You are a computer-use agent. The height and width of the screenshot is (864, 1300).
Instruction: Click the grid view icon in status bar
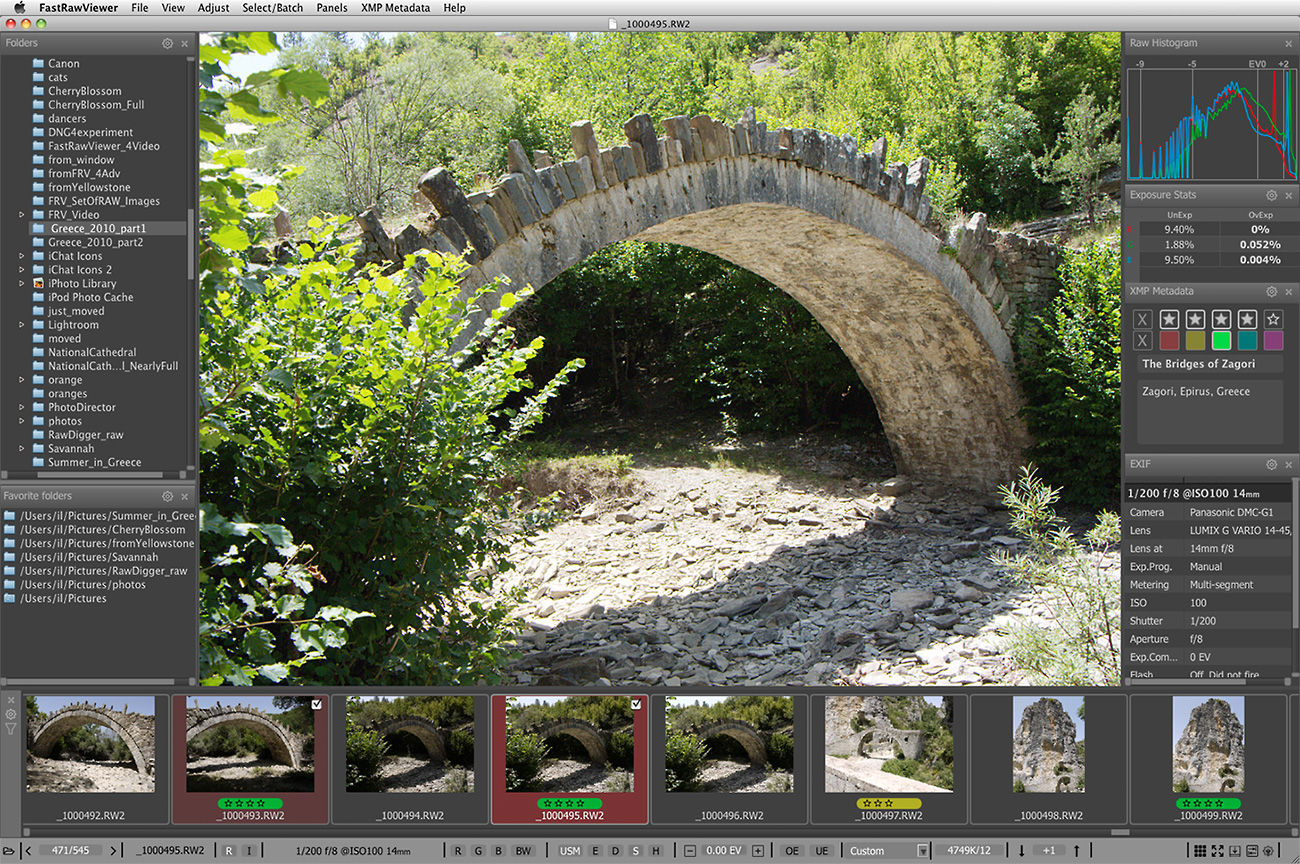coord(1201,851)
